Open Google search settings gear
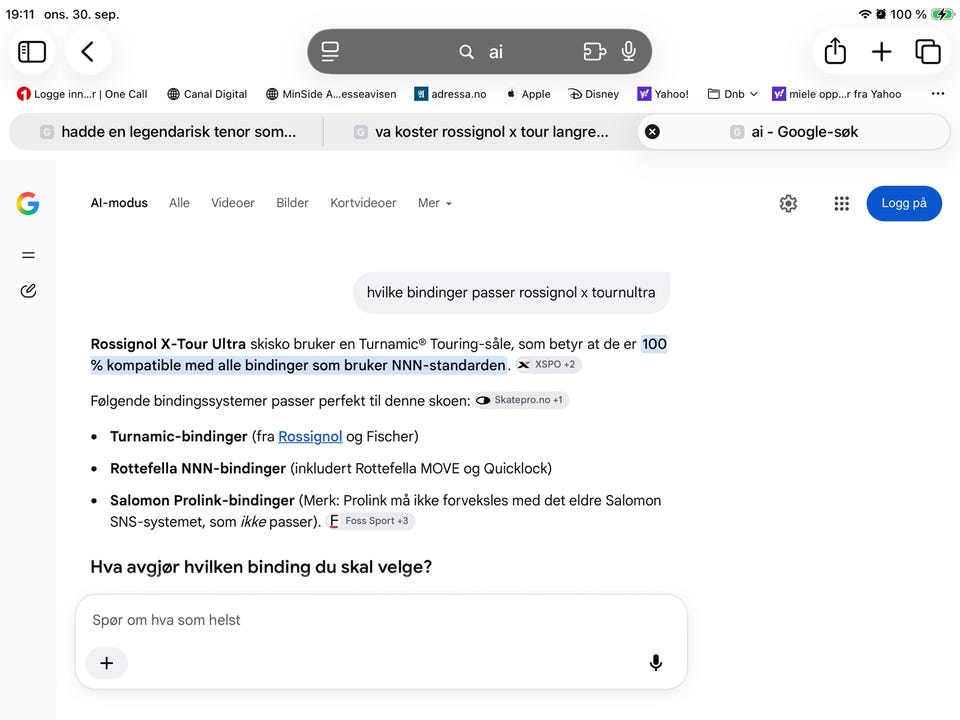 coord(788,203)
